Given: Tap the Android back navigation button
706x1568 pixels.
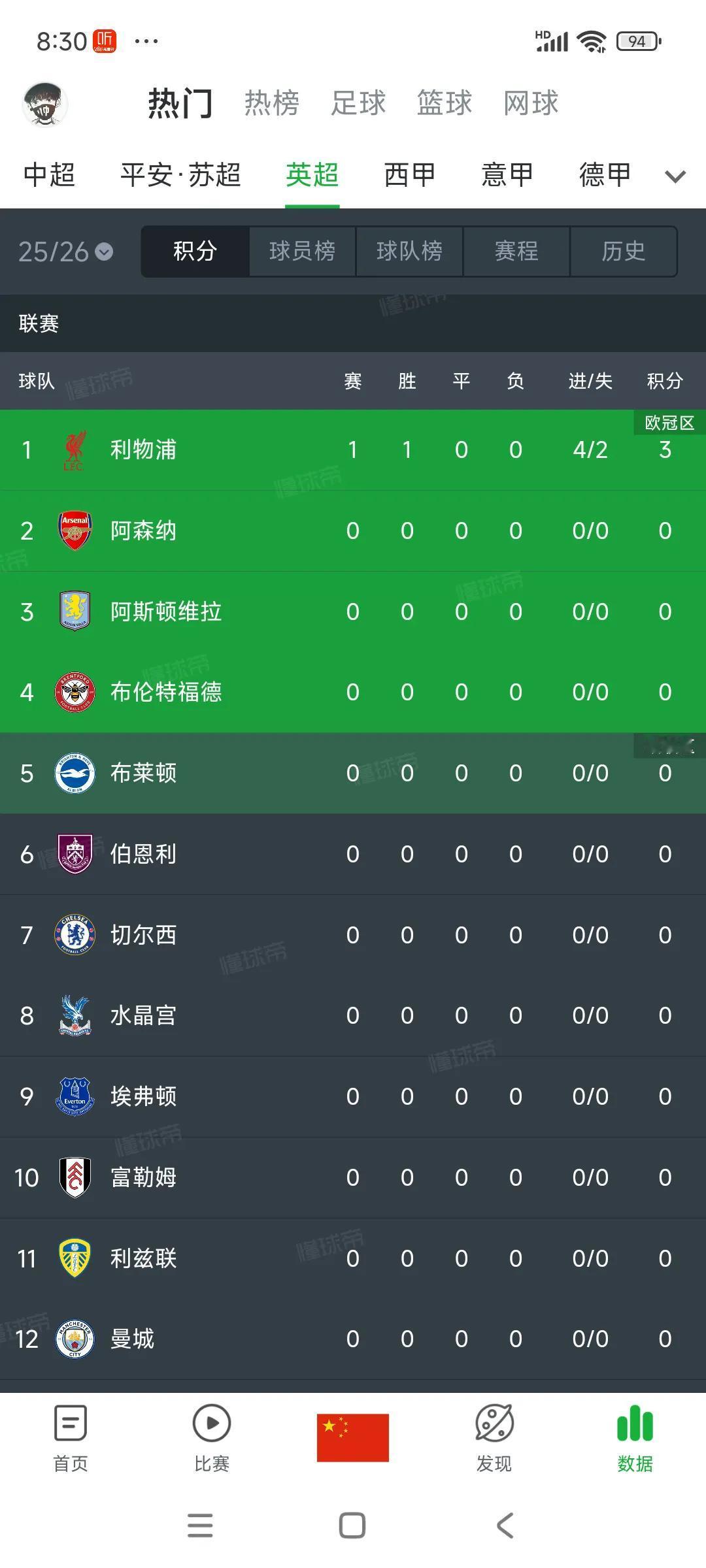Looking at the screenshot, I should click(505, 1526).
